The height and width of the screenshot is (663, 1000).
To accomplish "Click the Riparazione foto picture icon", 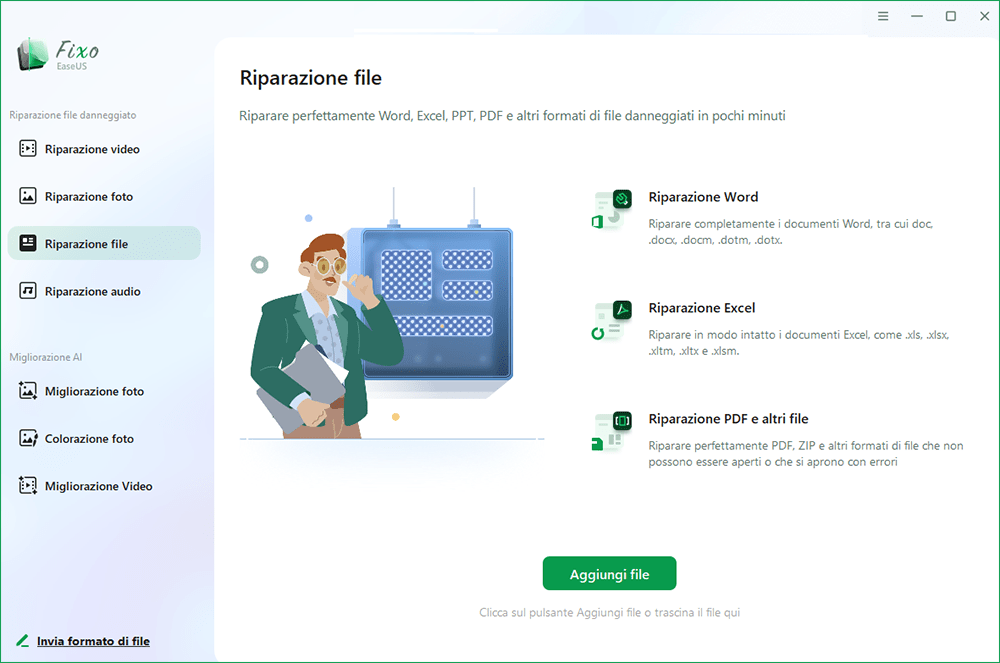I will coord(27,196).
